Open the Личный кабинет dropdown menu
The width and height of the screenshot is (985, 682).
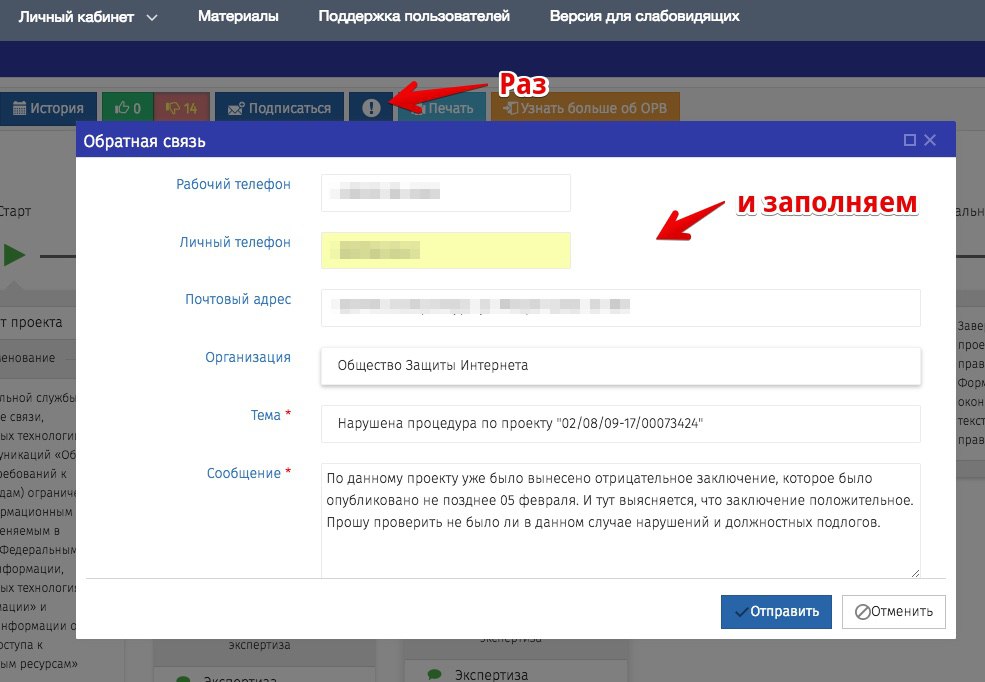(x=87, y=17)
